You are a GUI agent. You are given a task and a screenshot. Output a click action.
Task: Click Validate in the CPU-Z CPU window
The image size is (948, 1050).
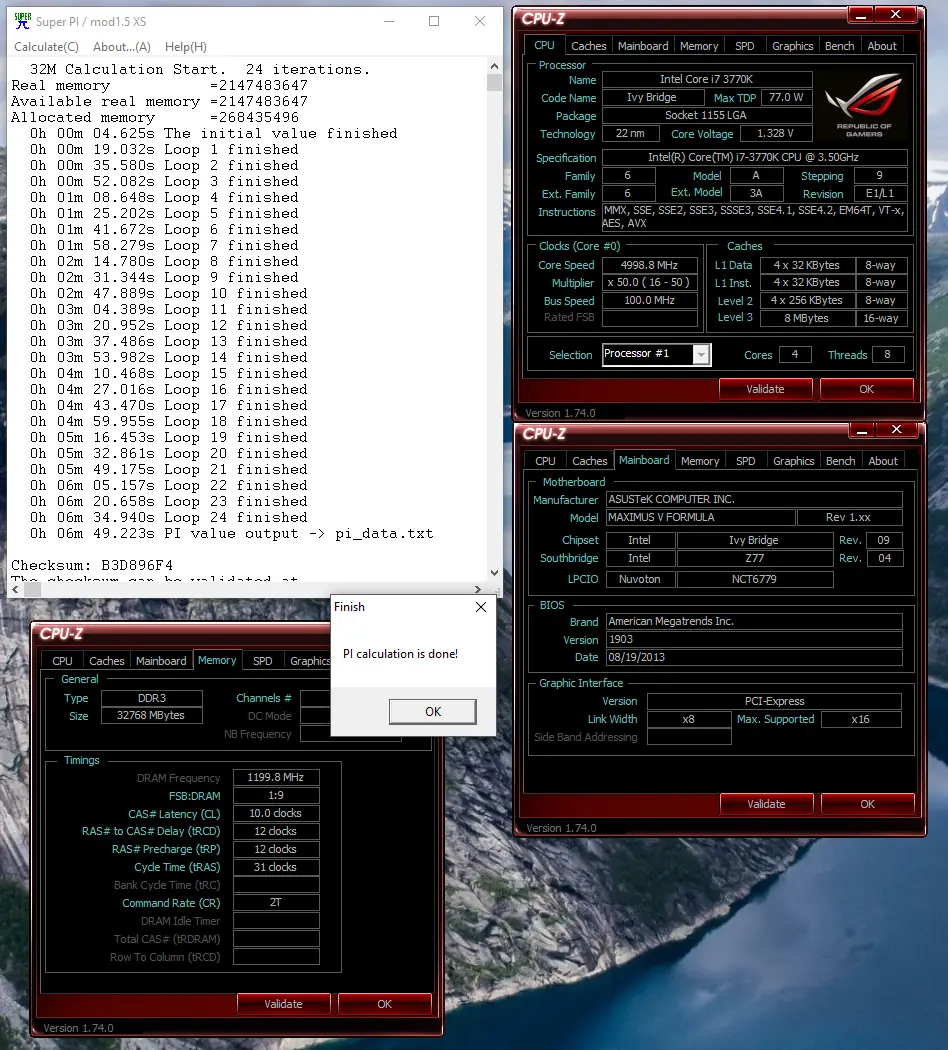(765, 389)
